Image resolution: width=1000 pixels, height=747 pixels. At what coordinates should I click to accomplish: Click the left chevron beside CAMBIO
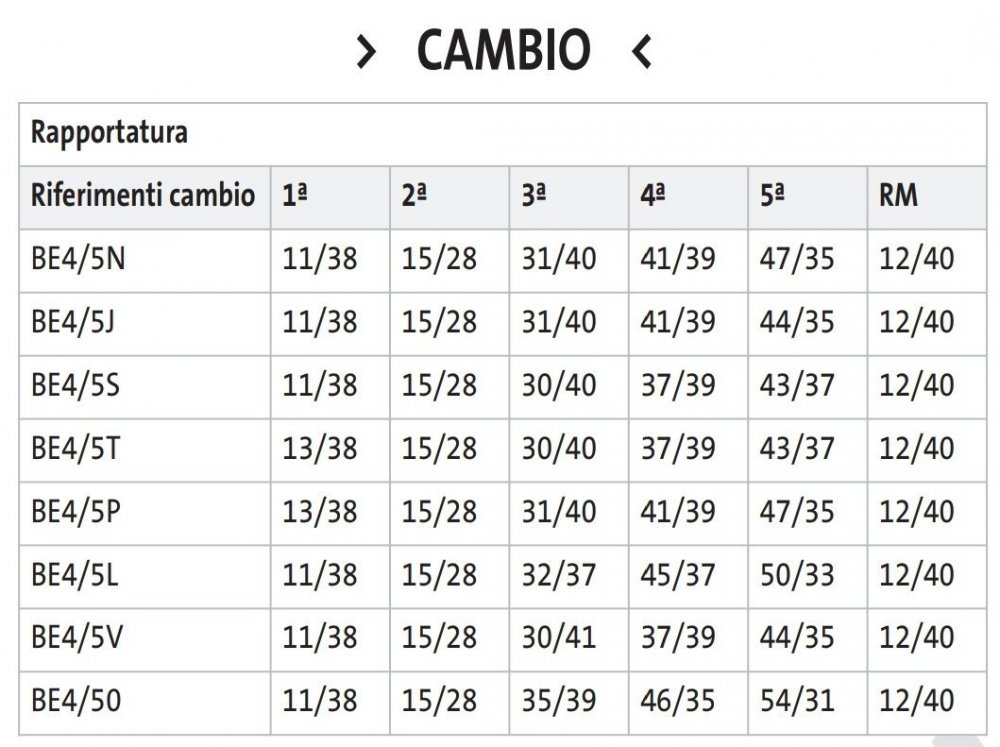367,51
